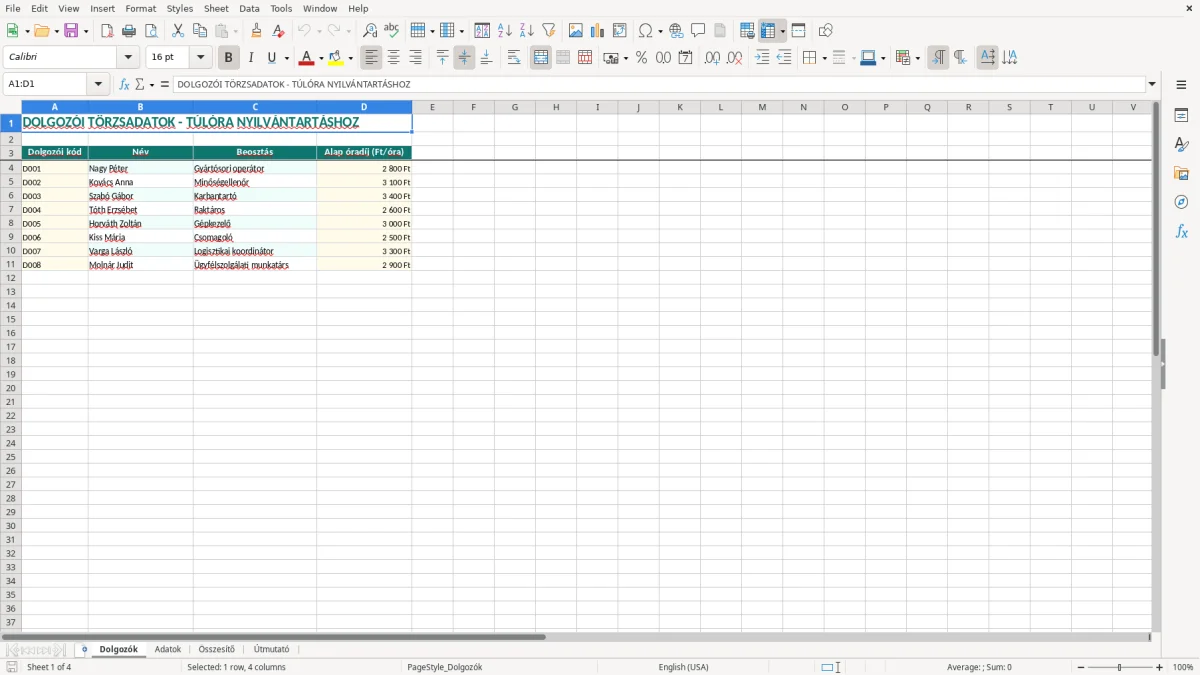The height and width of the screenshot is (675, 1200).
Task: Toggle Align Right
Action: pyautogui.click(x=416, y=58)
